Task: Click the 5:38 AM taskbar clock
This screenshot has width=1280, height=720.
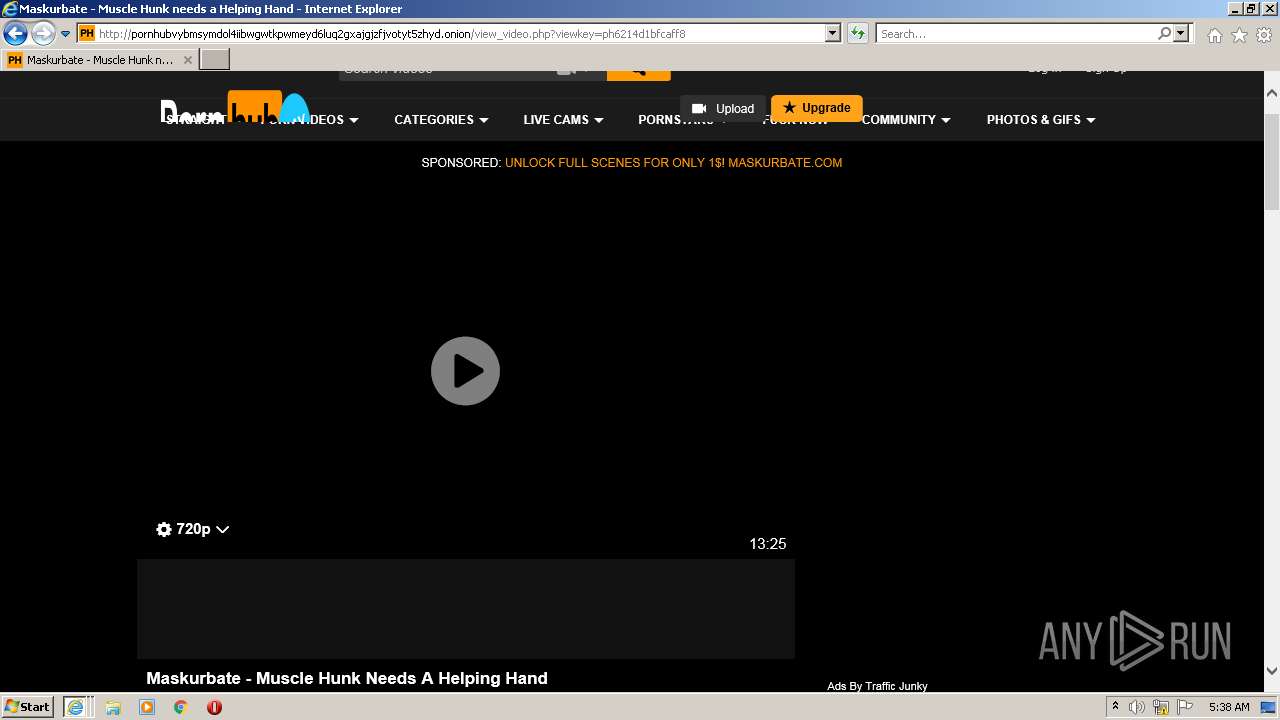Action: pyautogui.click(x=1229, y=707)
